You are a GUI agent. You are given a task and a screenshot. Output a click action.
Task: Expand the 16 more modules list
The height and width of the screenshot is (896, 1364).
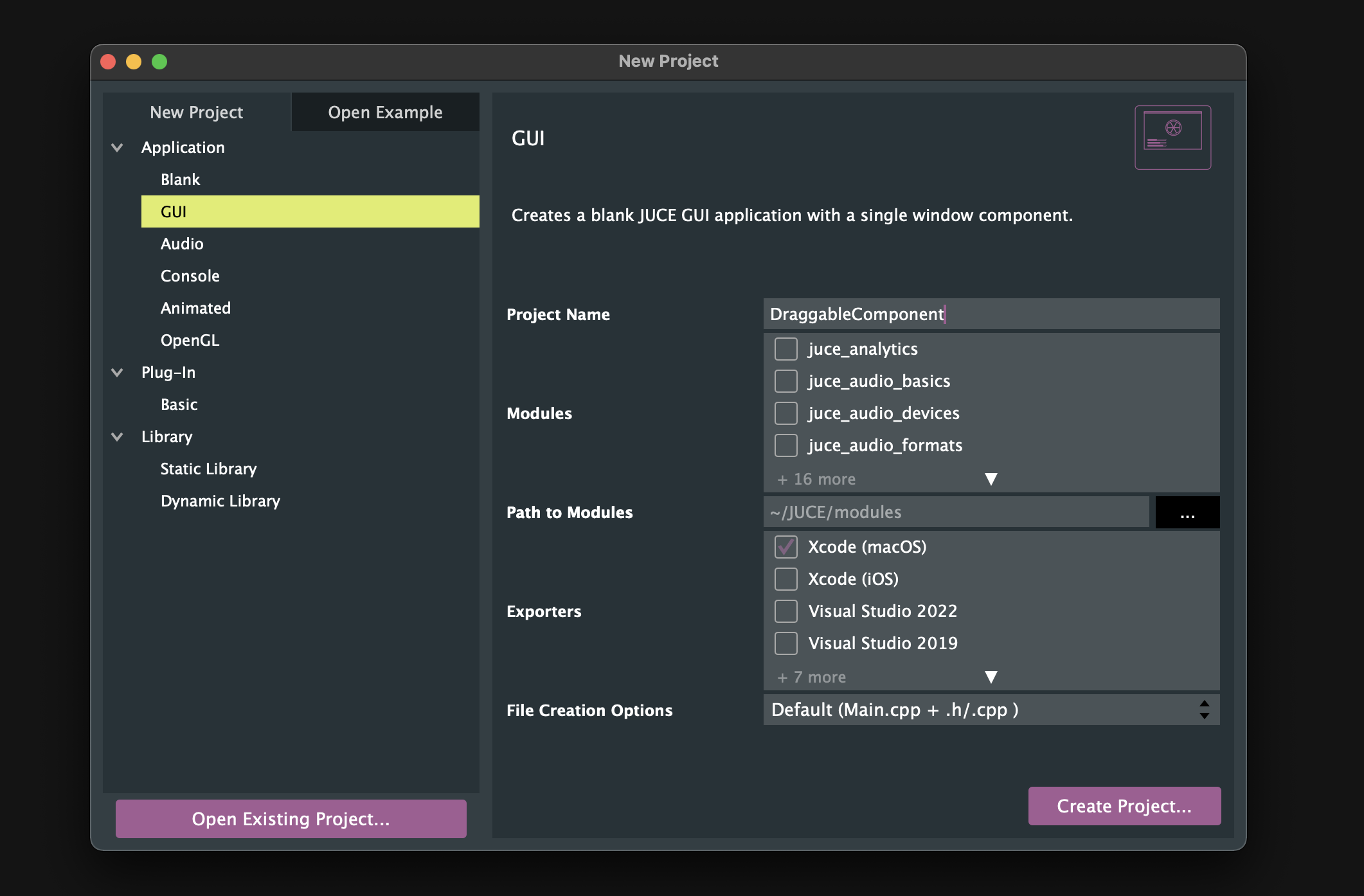click(991, 479)
